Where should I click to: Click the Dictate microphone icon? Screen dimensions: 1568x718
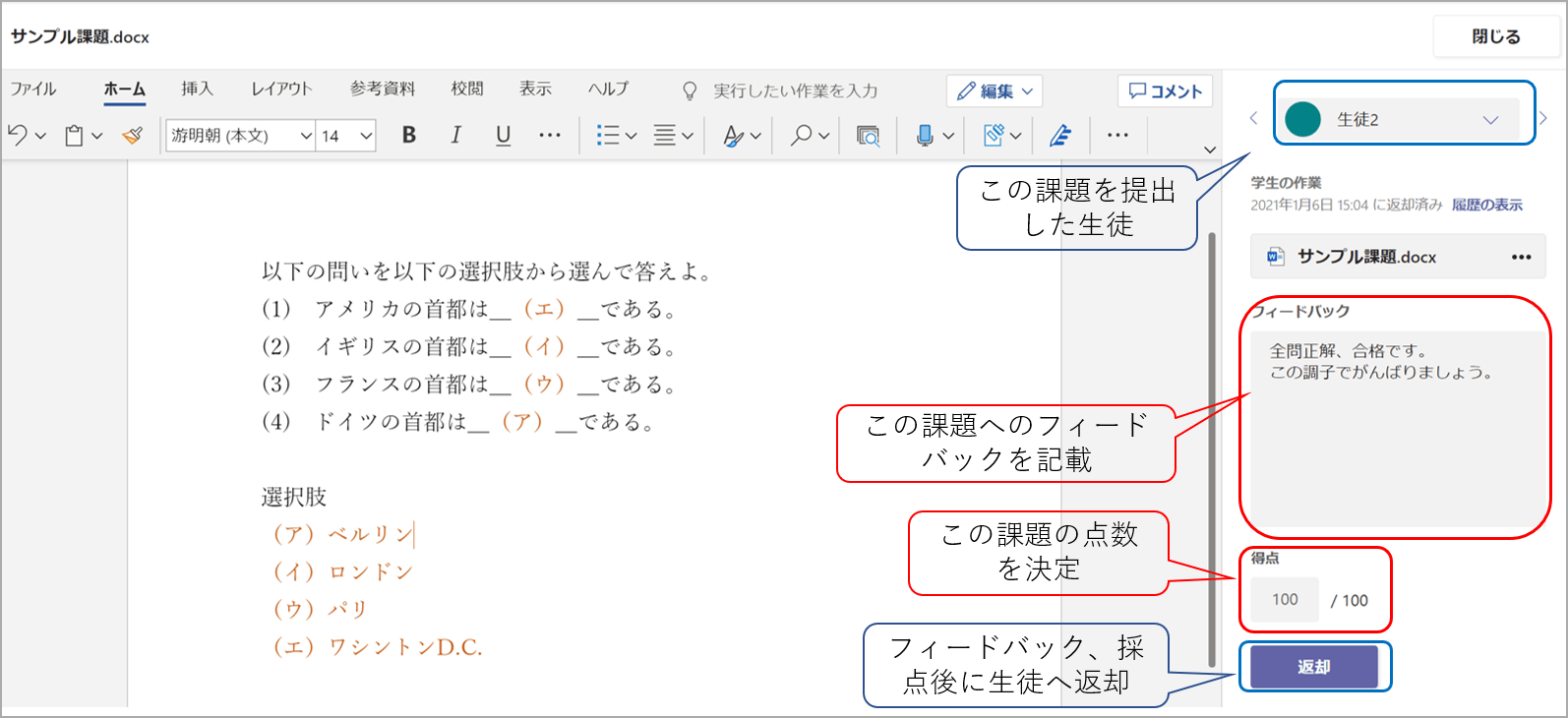point(925,136)
